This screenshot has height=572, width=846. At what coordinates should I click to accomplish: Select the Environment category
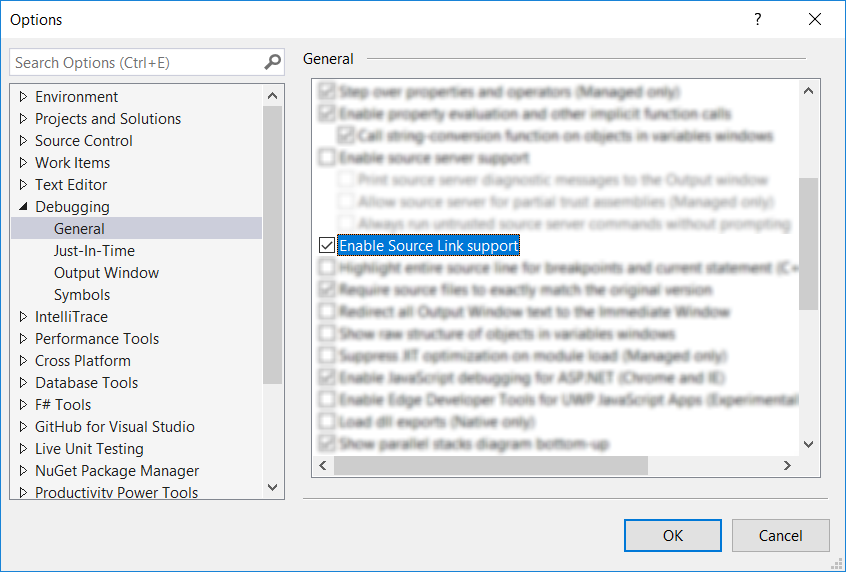[77, 97]
